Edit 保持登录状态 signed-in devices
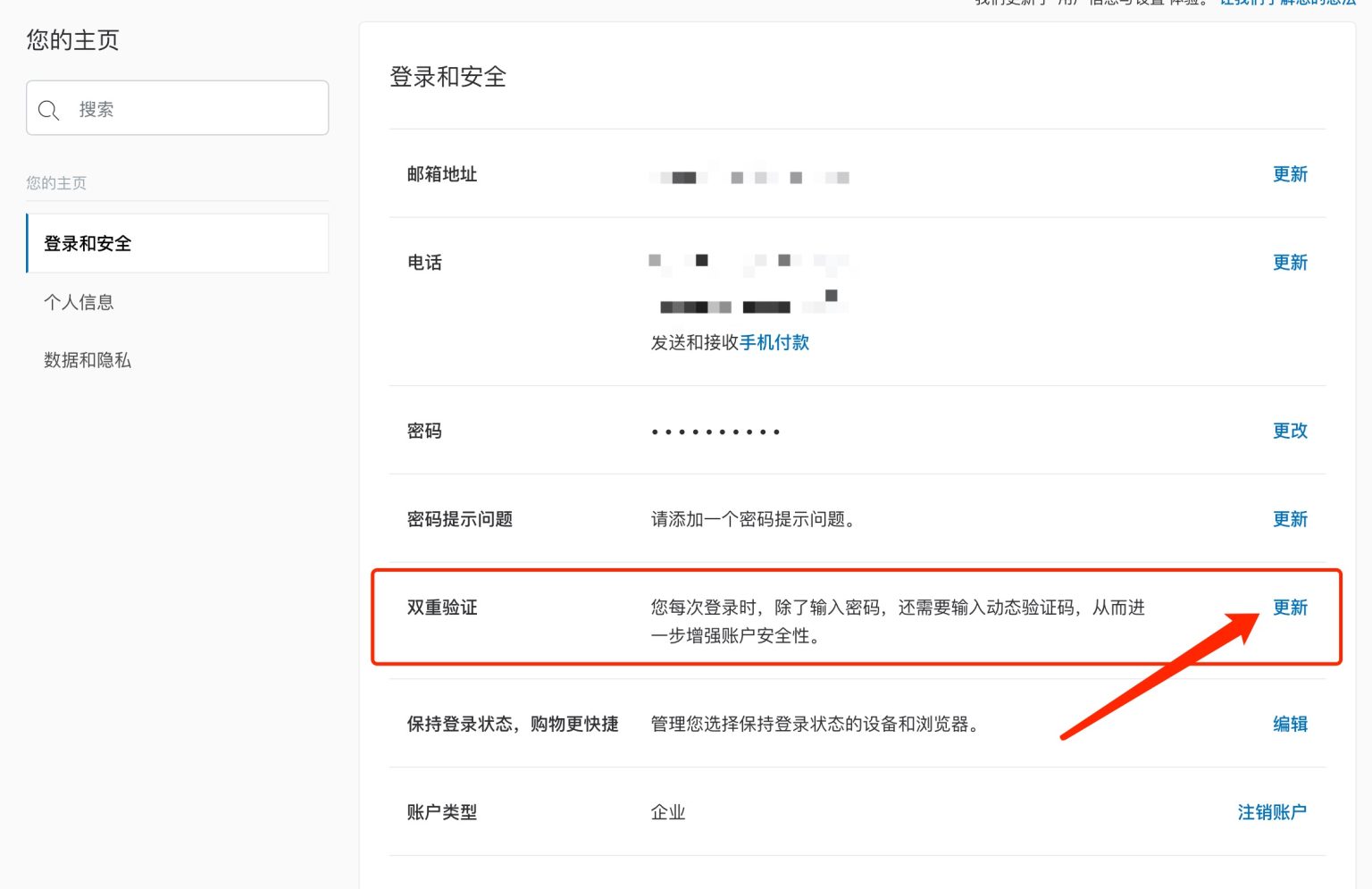 [x=1290, y=724]
